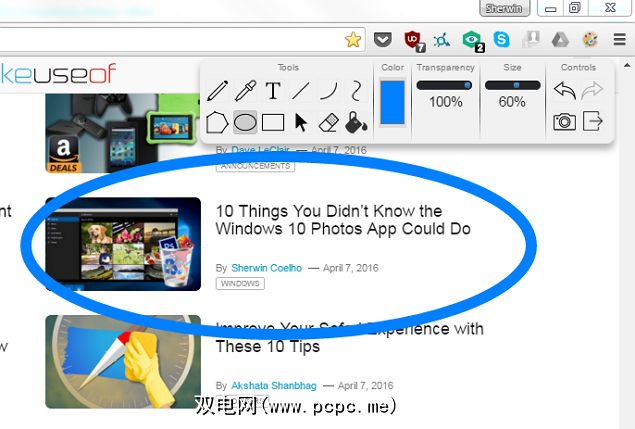Viewport: 635px width, 429px height.
Task: Select the Ellipse shape tool
Action: pyautogui.click(x=245, y=122)
